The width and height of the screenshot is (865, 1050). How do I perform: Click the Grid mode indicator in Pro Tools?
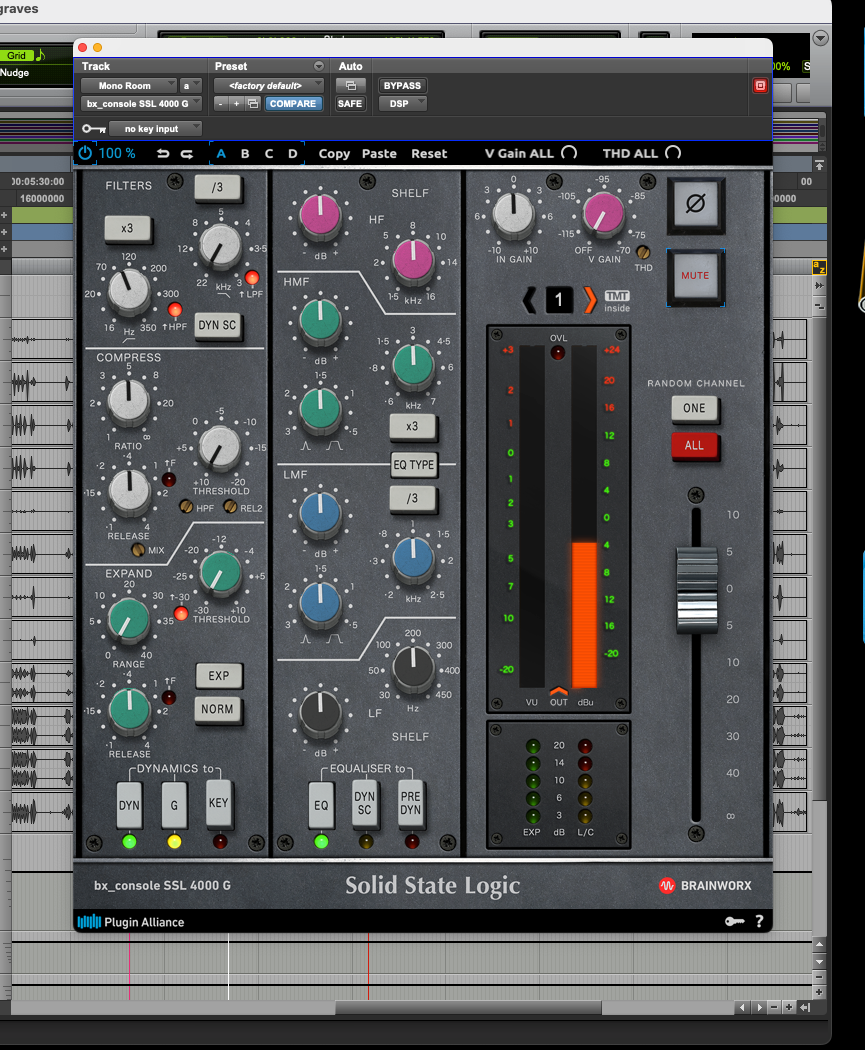coord(17,56)
